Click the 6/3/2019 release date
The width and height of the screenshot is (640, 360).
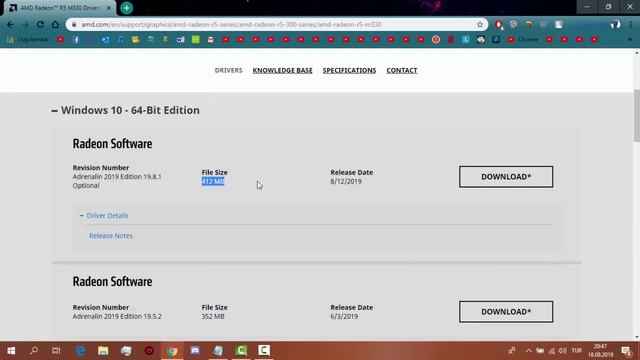coord(344,316)
